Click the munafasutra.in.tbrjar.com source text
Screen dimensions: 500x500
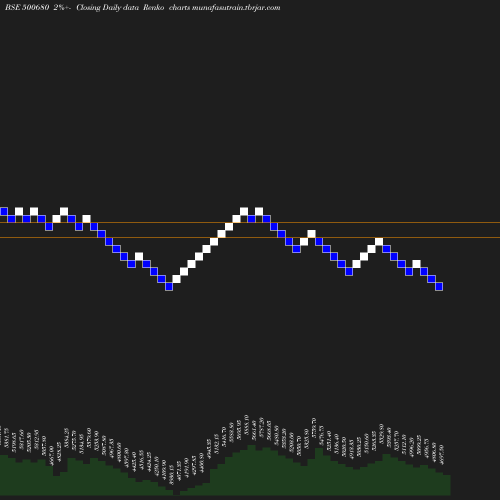(236, 8)
